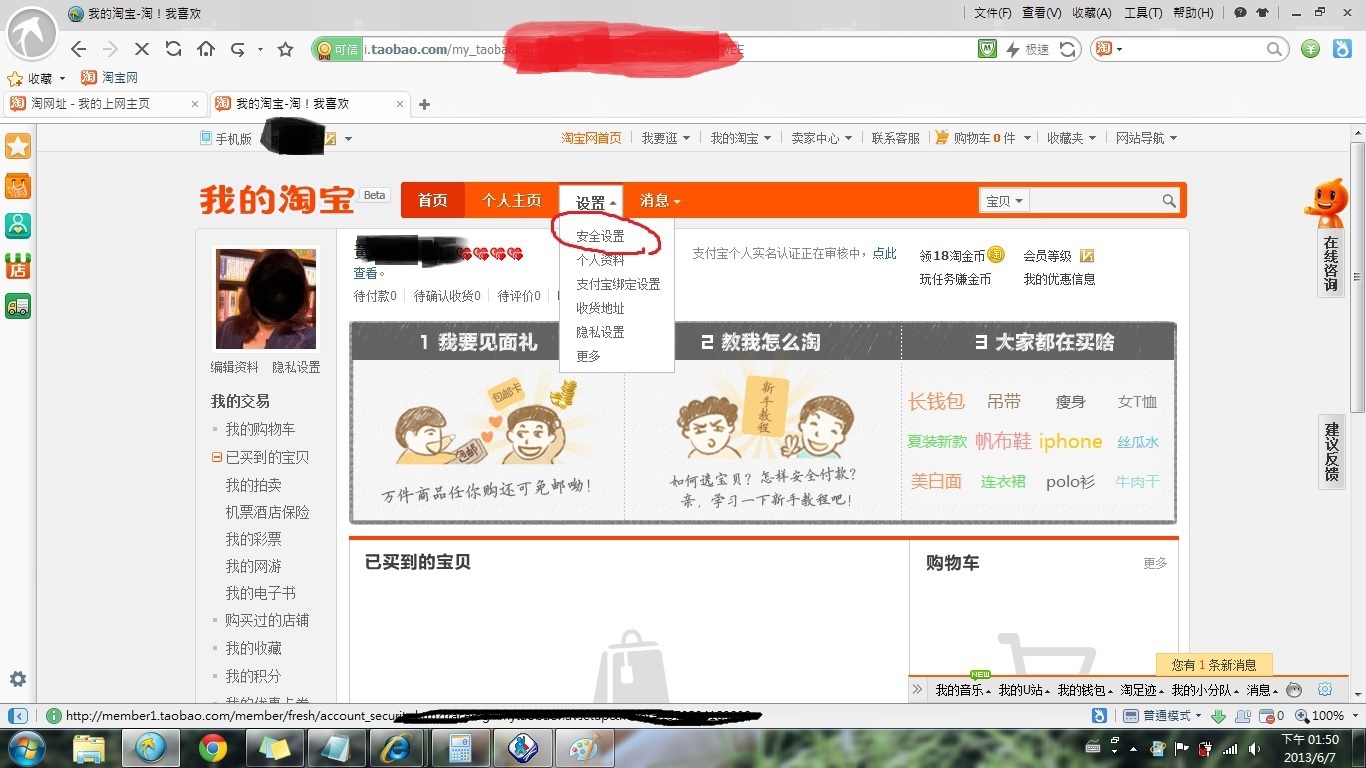Viewport: 1366px width, 768px height.
Task: Click the 在线咨询 side button
Action: 1331,262
